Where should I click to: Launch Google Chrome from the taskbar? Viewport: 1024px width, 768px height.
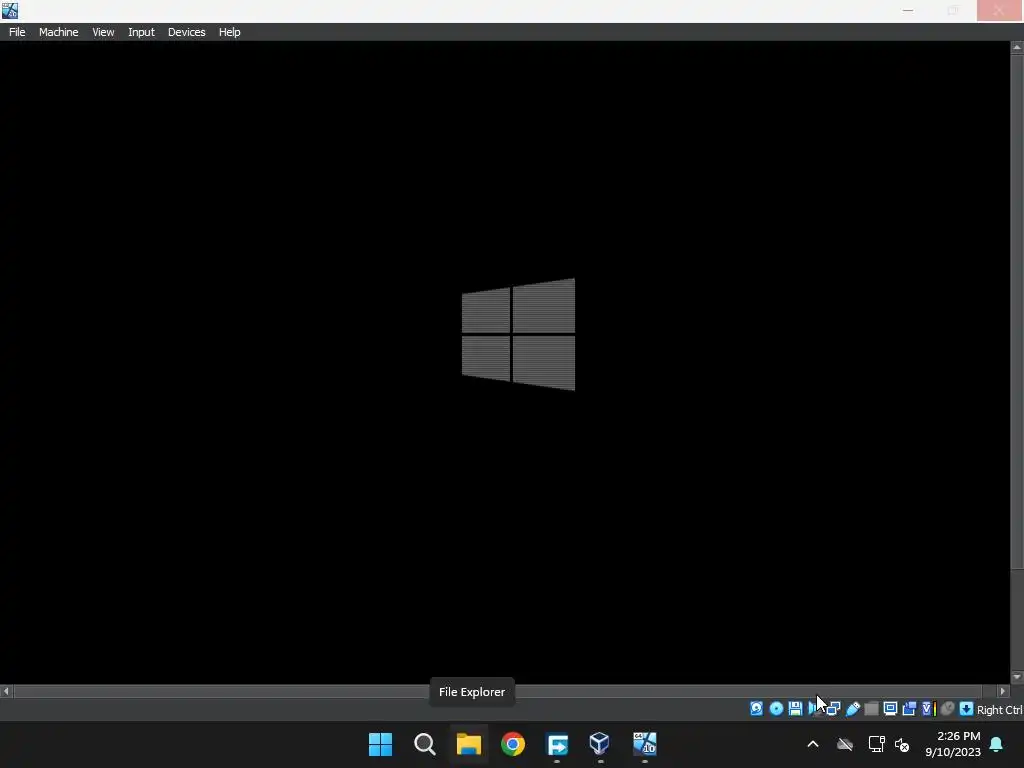[x=513, y=744]
